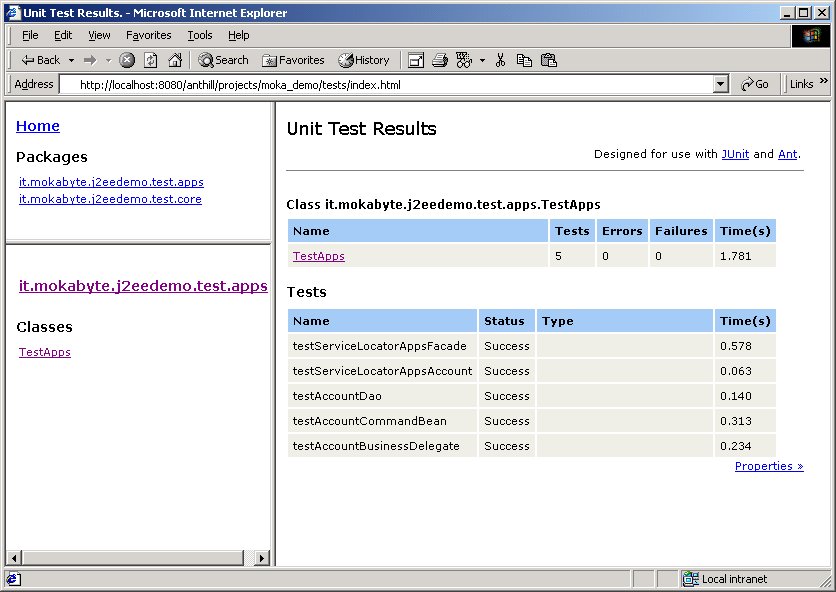Expand the address bar dropdown arrow

click(721, 84)
